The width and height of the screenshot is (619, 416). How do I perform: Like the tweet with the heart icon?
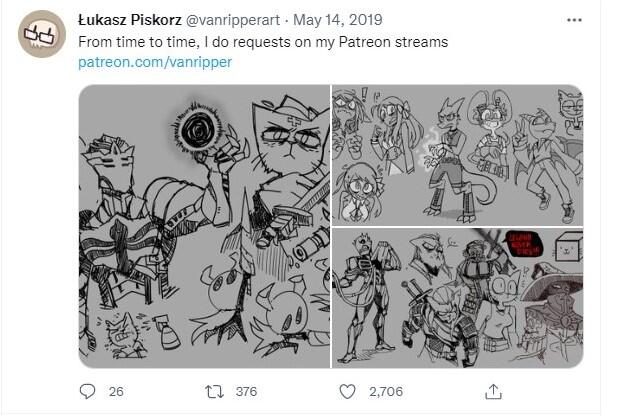point(347,391)
